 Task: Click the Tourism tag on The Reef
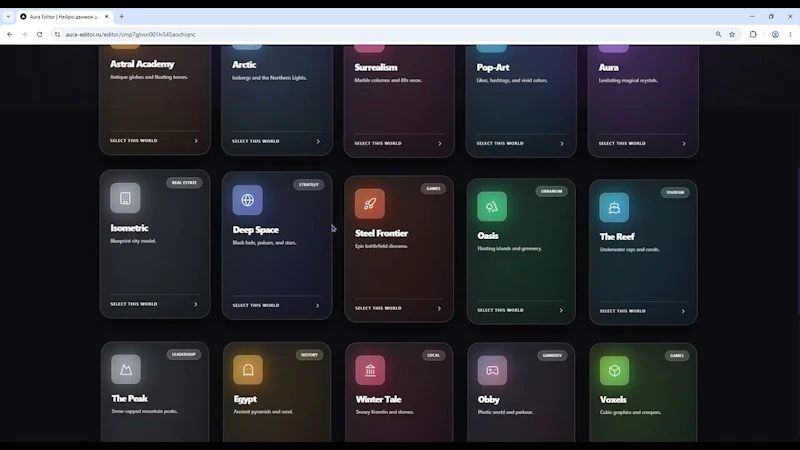pos(675,192)
